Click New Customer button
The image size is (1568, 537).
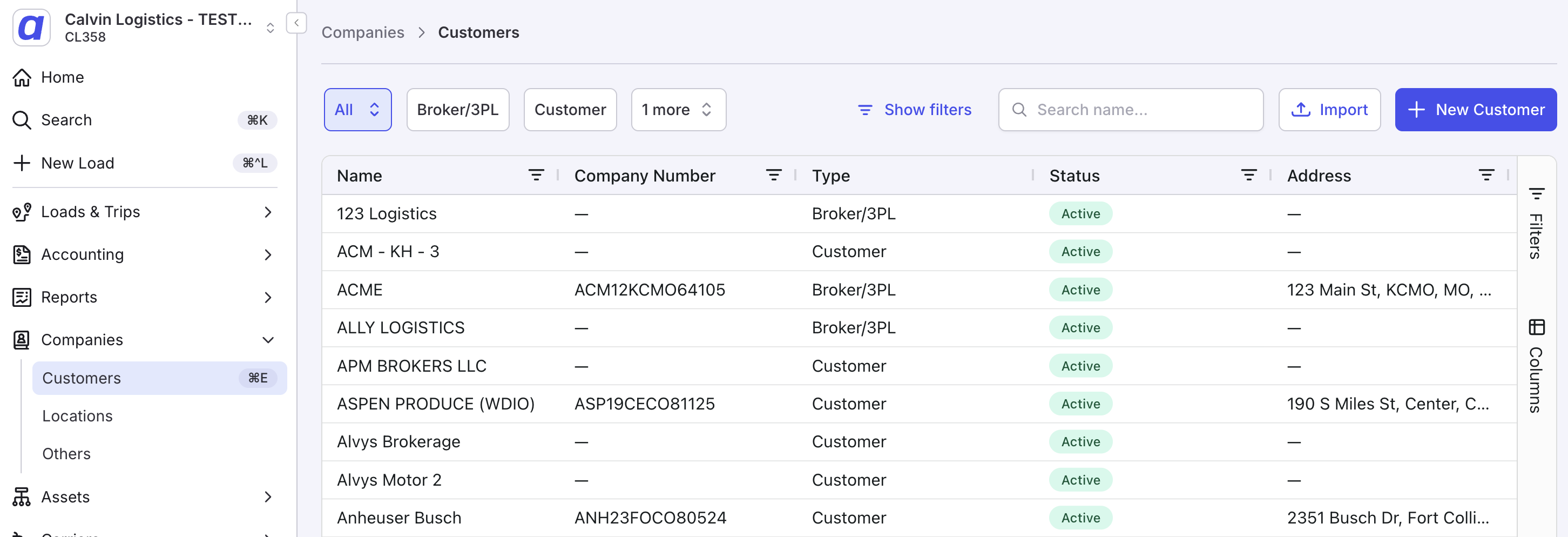coord(1476,110)
